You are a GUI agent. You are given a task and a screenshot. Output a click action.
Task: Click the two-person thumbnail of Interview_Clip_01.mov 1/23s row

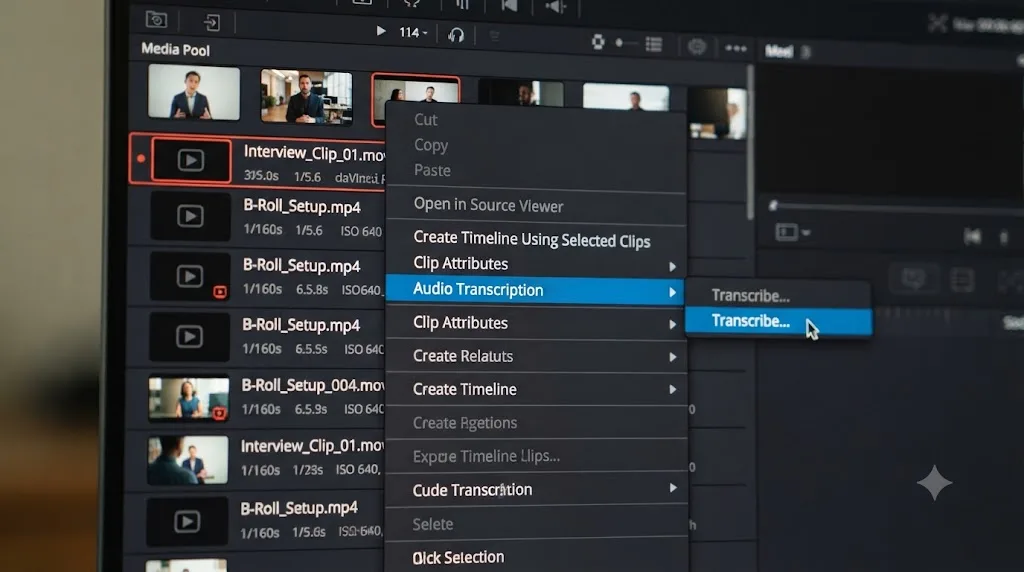pos(187,460)
